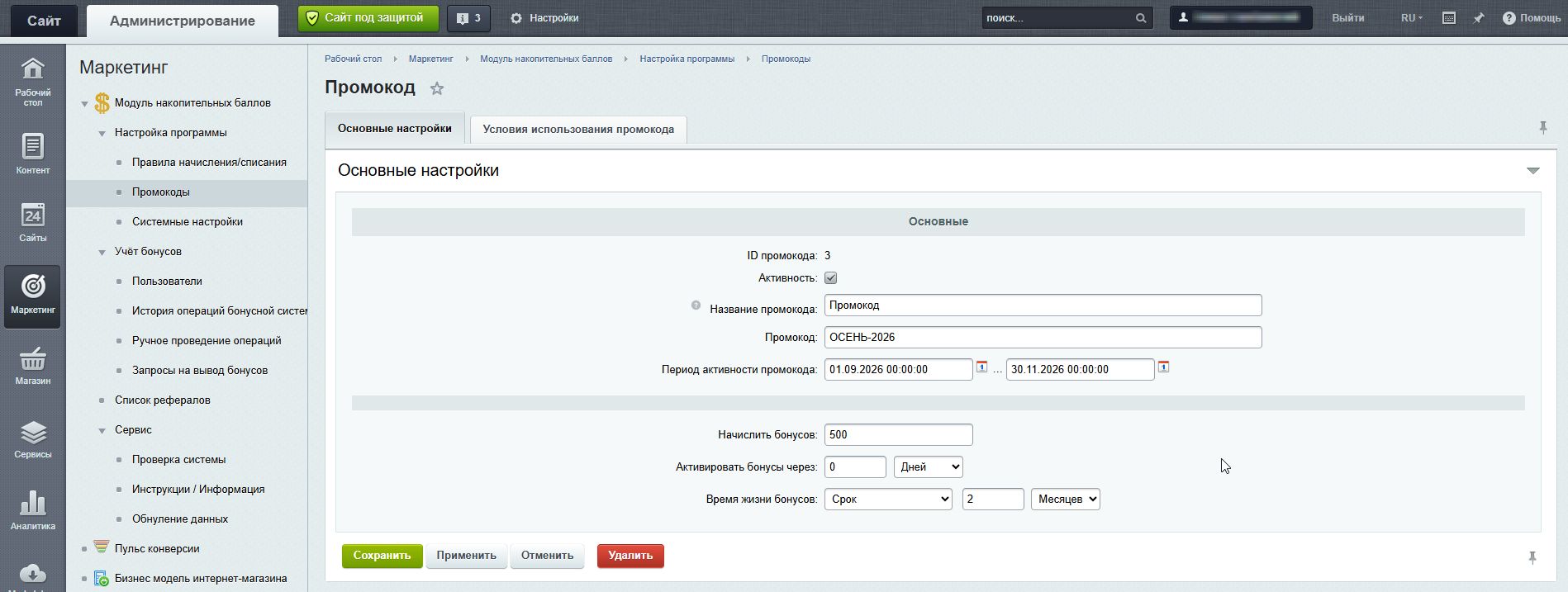This screenshot has width=1568, height=592.
Task: Click the Сайт под защитой button
Action: pos(368,18)
